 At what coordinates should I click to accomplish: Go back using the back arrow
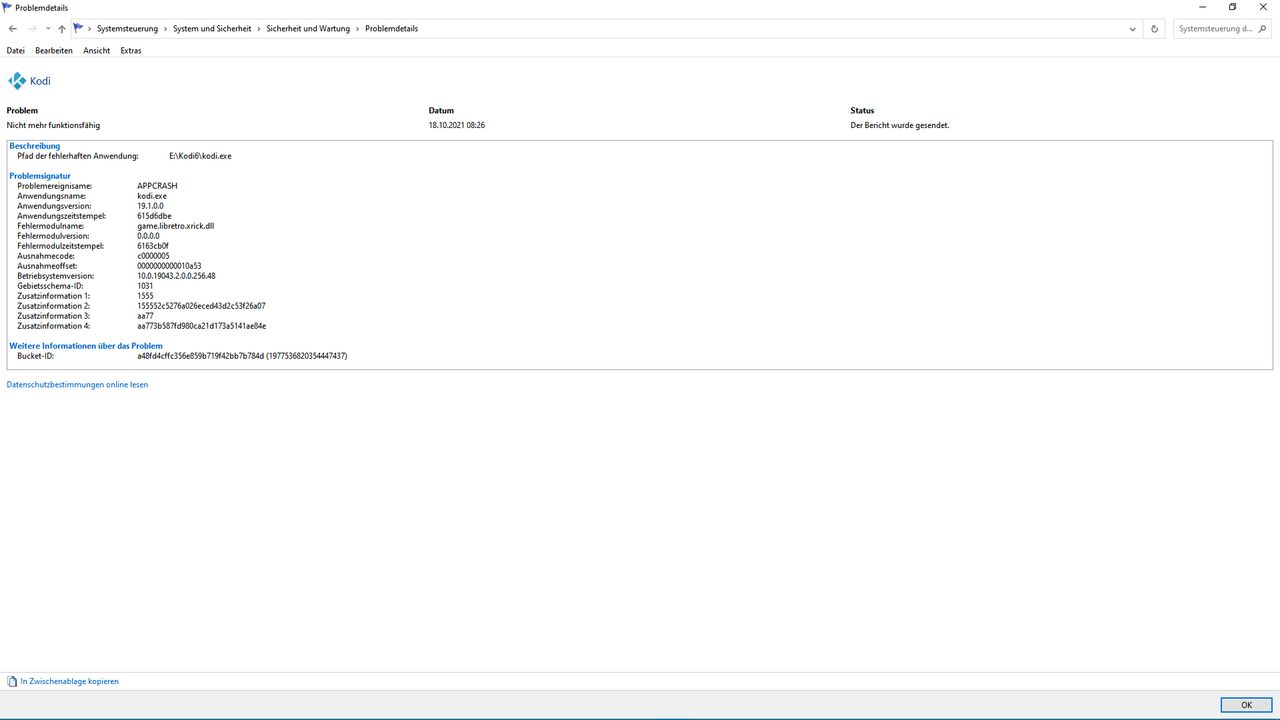[x=12, y=29]
